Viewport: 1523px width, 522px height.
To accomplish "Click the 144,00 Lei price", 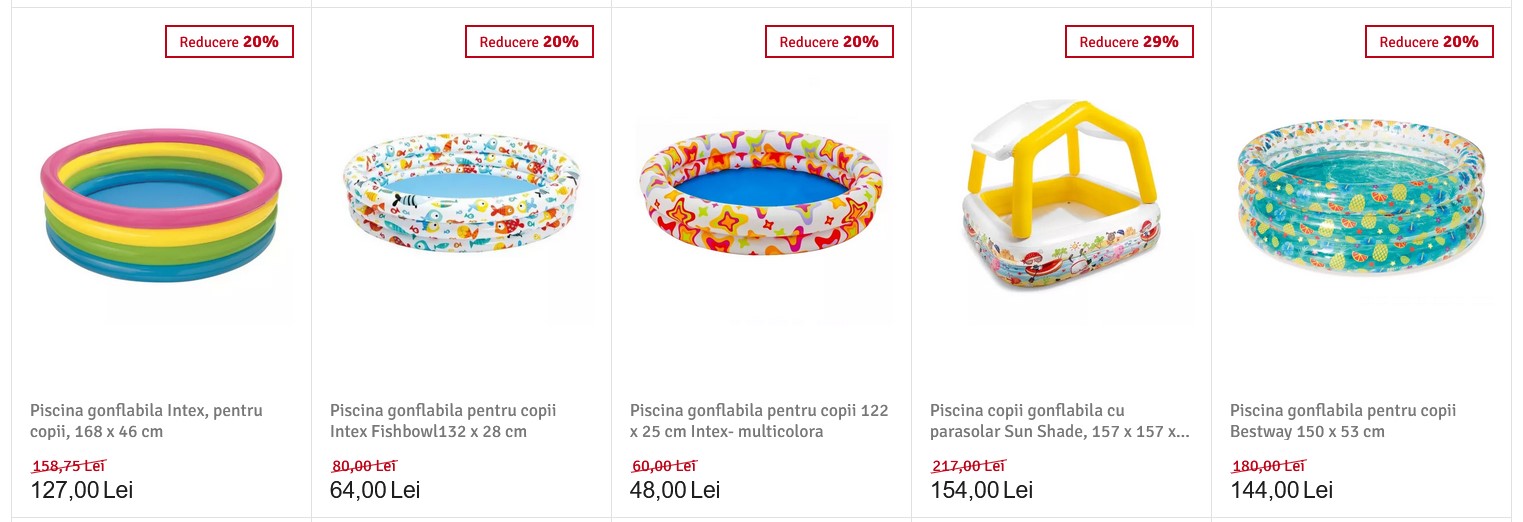I will coord(1281,490).
